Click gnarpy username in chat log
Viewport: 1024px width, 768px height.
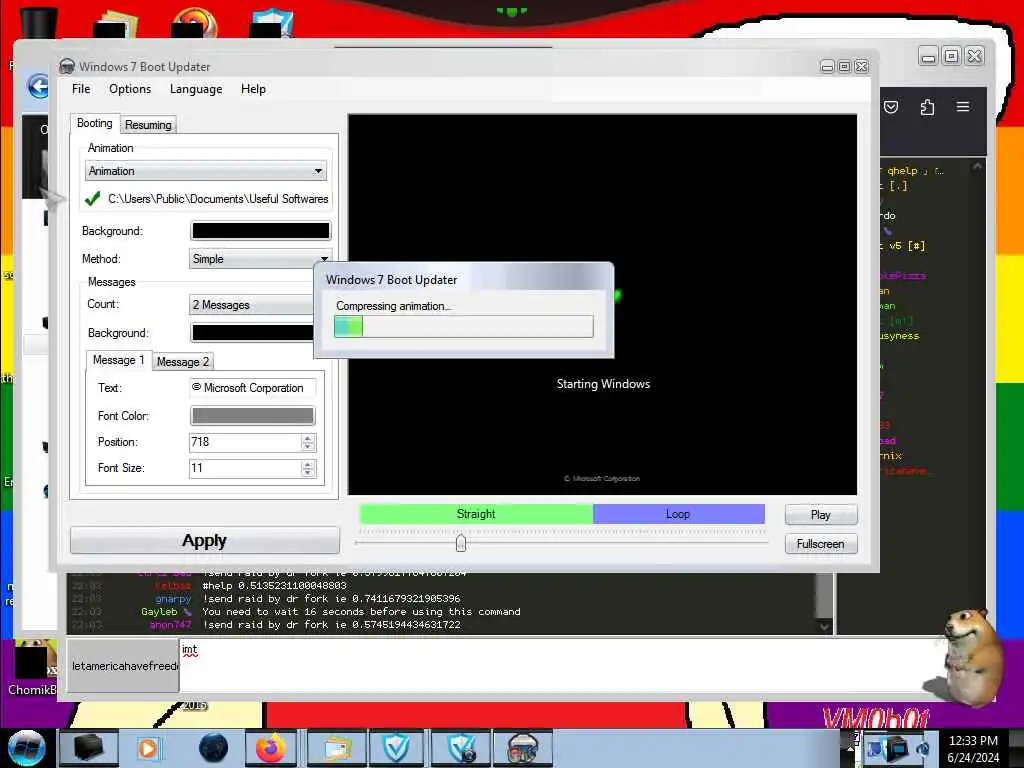click(x=173, y=599)
